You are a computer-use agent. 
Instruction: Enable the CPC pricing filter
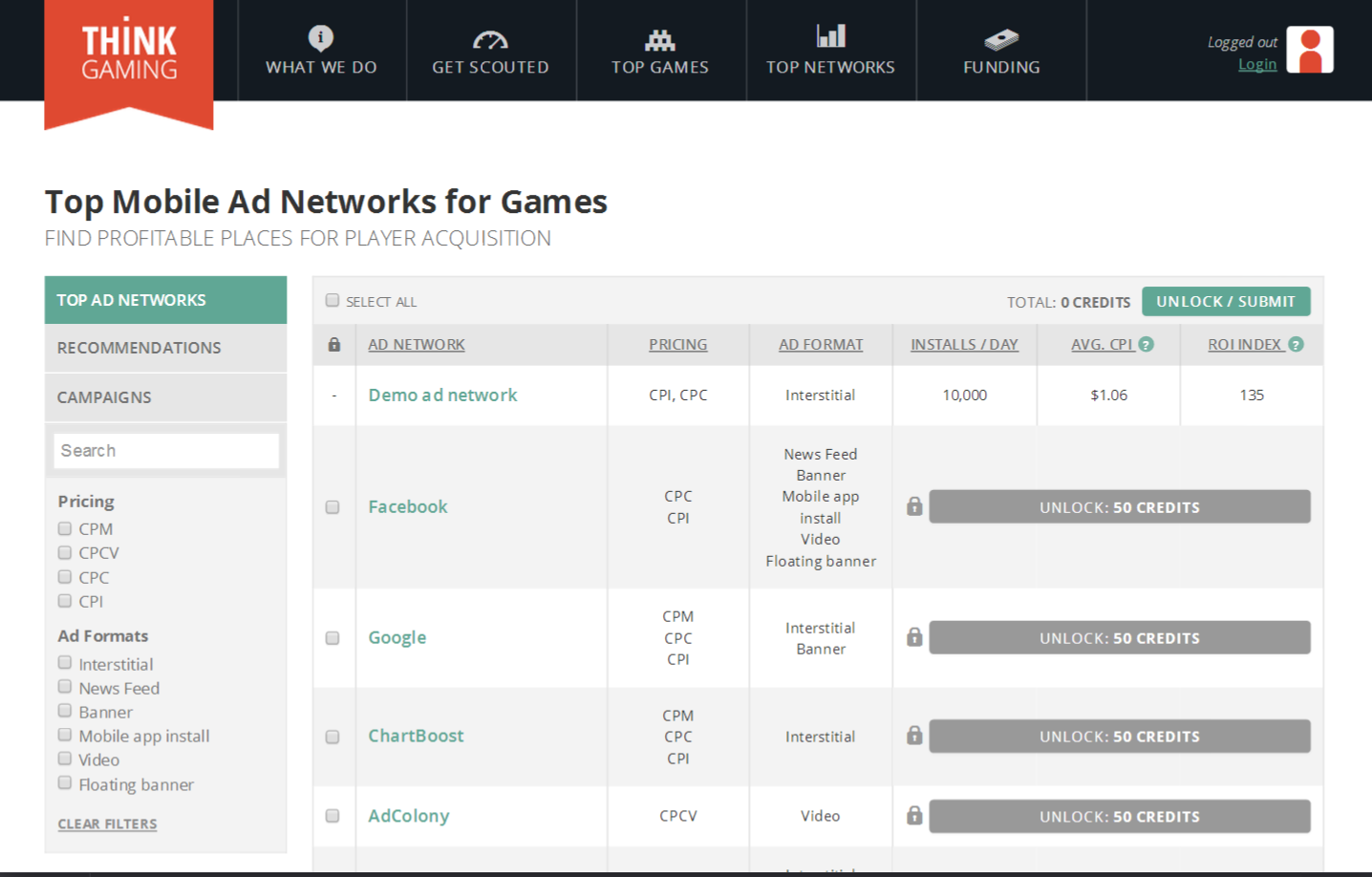[65, 577]
